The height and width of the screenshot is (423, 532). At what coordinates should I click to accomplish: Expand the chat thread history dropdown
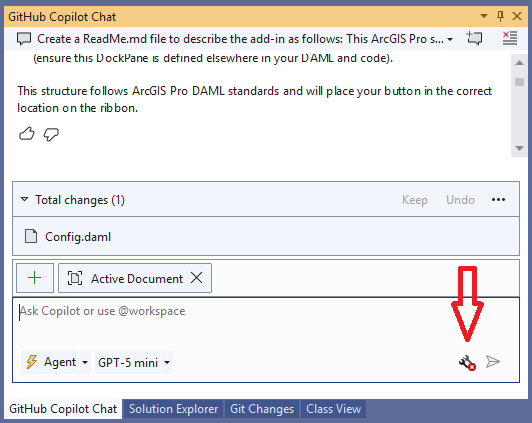[x=450, y=39]
